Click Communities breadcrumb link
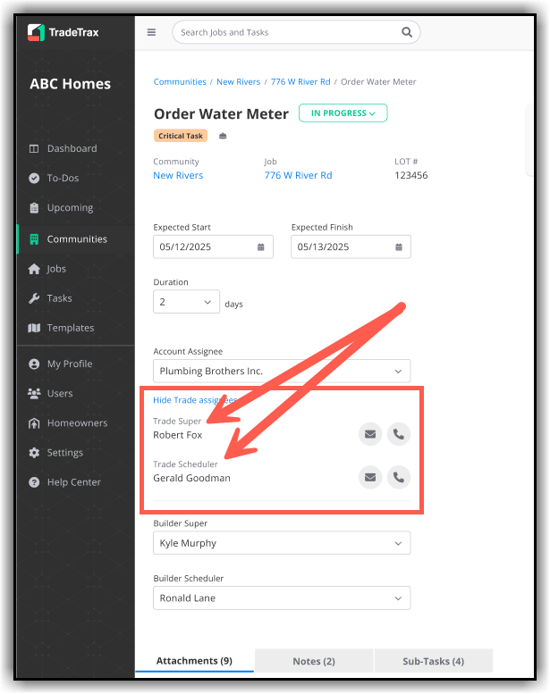 coord(180,82)
